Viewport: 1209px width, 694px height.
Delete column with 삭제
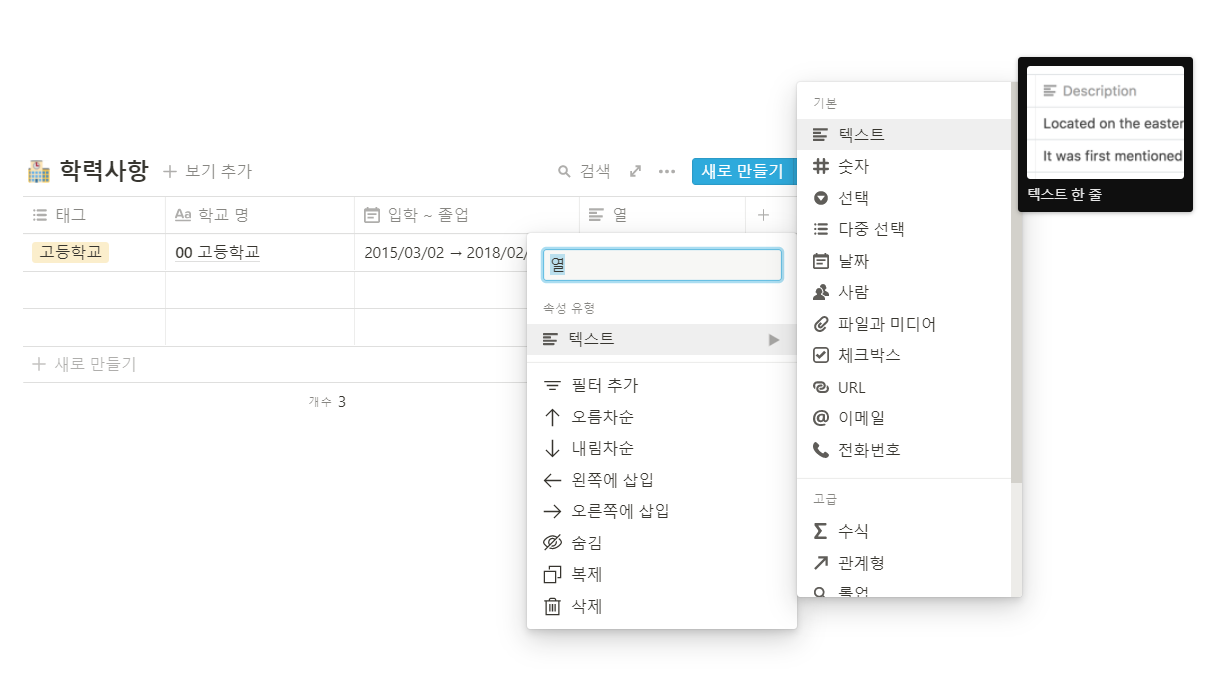[662, 606]
